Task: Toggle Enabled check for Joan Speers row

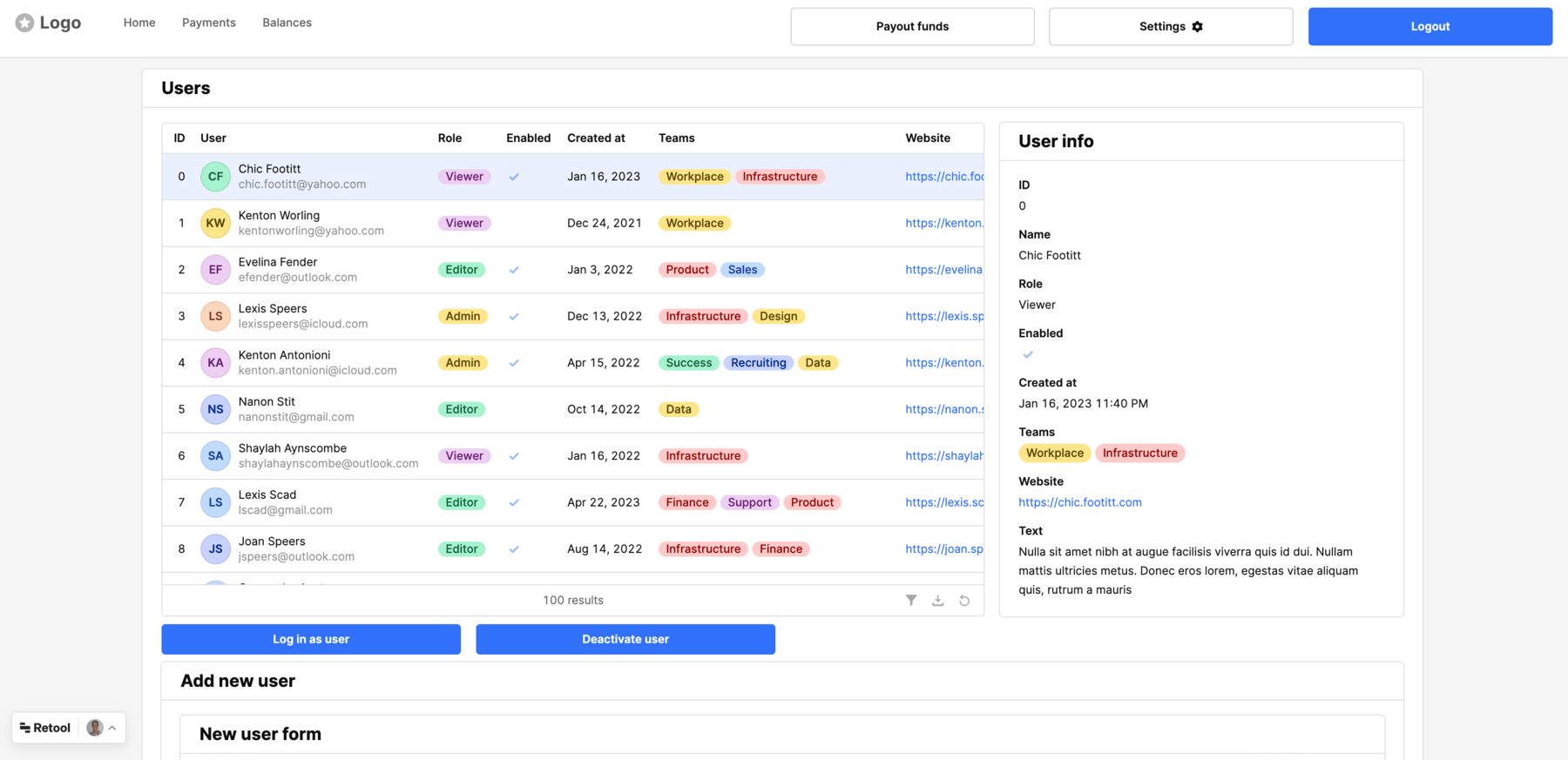Action: point(514,549)
